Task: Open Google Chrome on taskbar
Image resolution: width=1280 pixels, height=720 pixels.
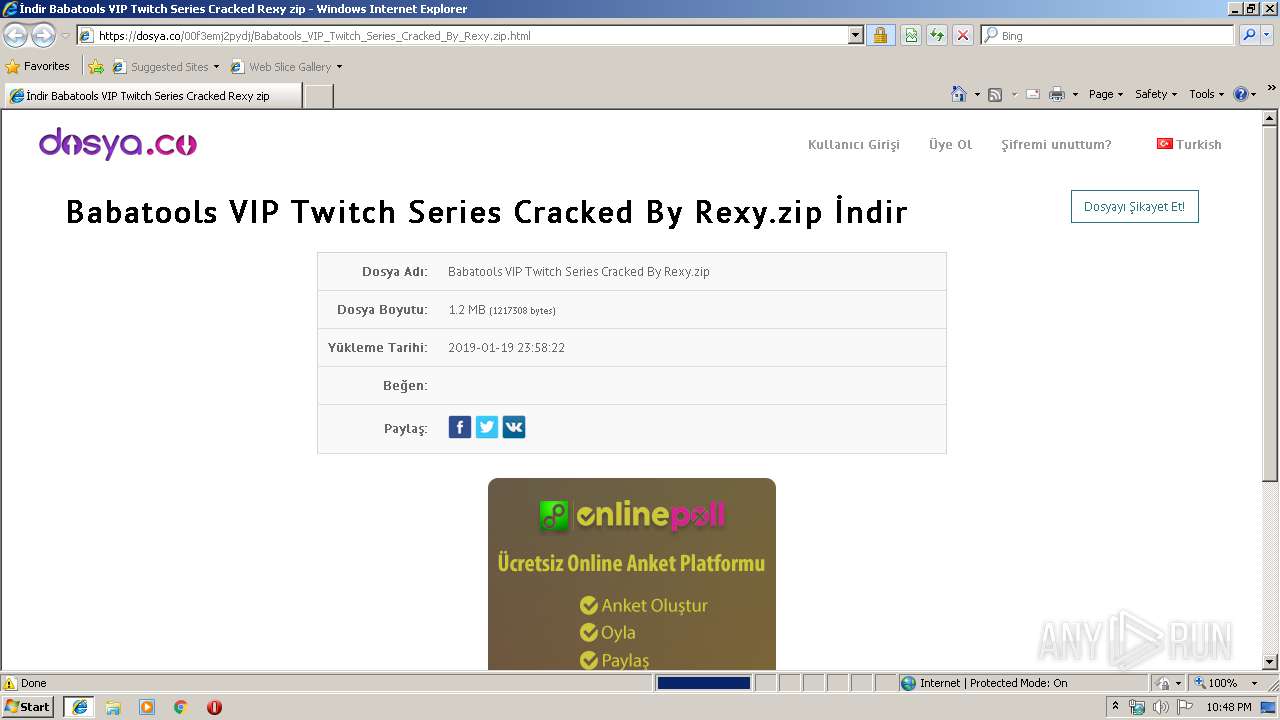Action: (181, 707)
